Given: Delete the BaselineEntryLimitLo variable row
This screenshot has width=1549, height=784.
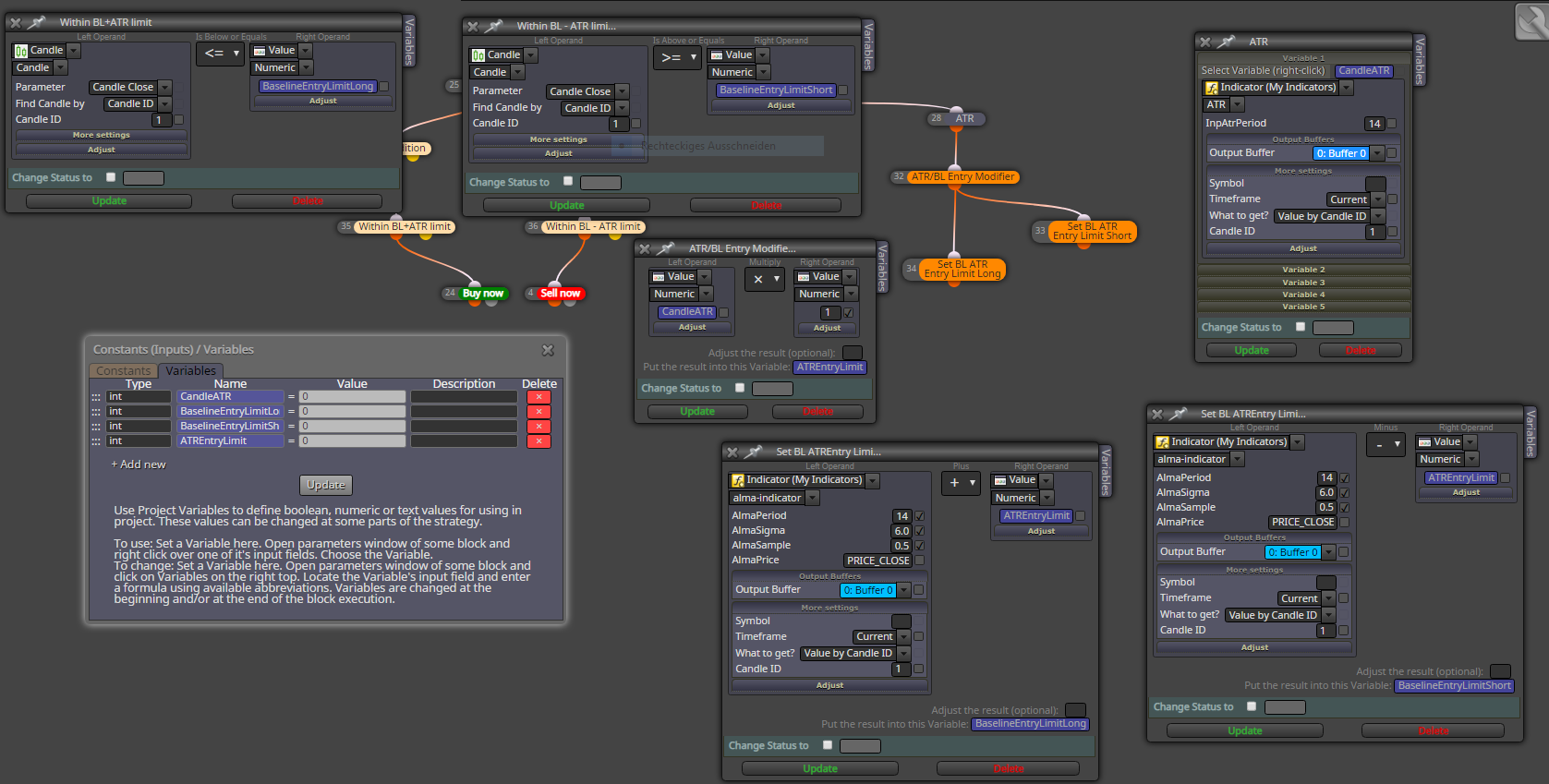Looking at the screenshot, I should tap(539, 412).
